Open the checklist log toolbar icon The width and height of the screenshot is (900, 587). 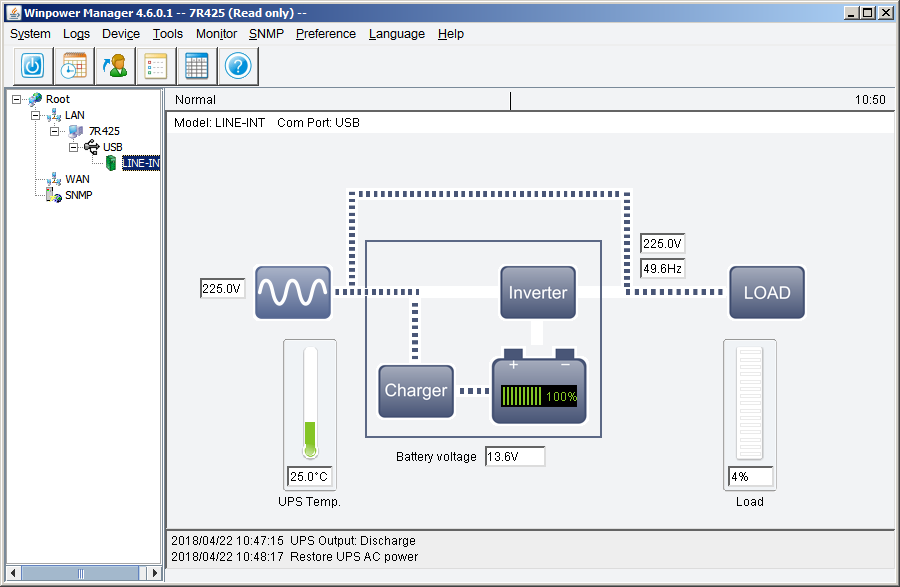(156, 67)
